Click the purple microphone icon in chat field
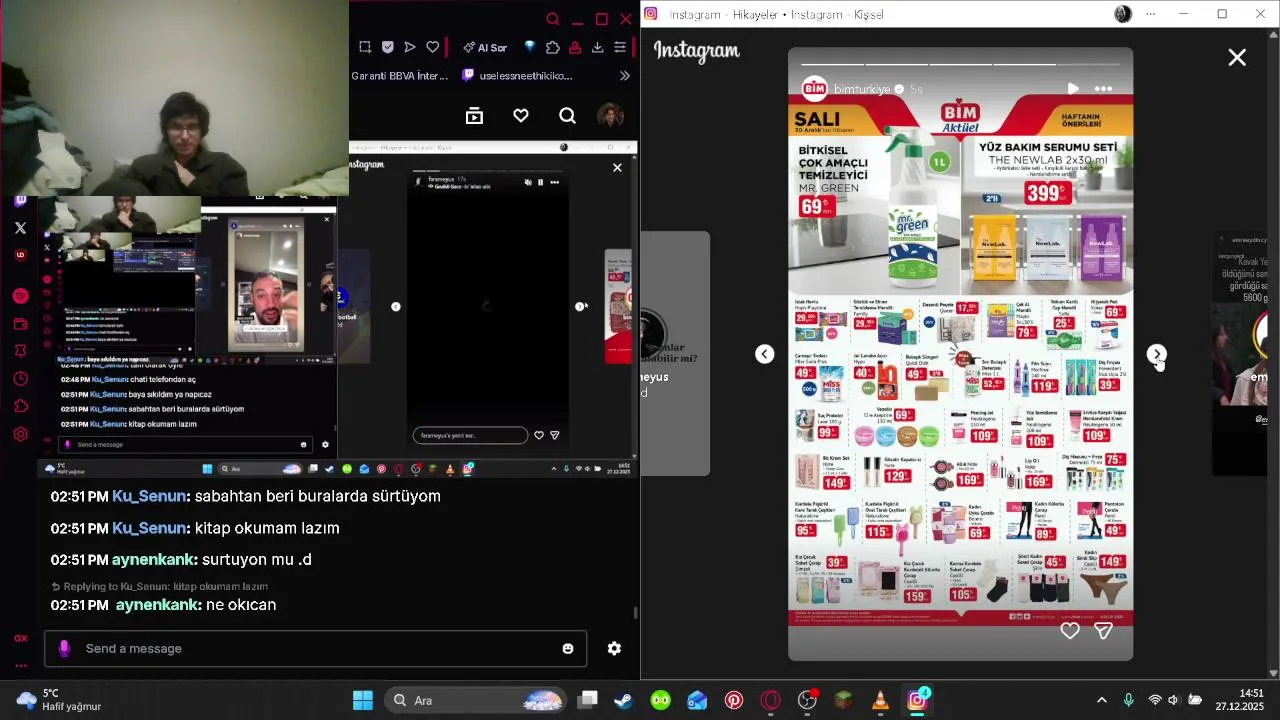This screenshot has height=720, width=1280. coord(64,648)
